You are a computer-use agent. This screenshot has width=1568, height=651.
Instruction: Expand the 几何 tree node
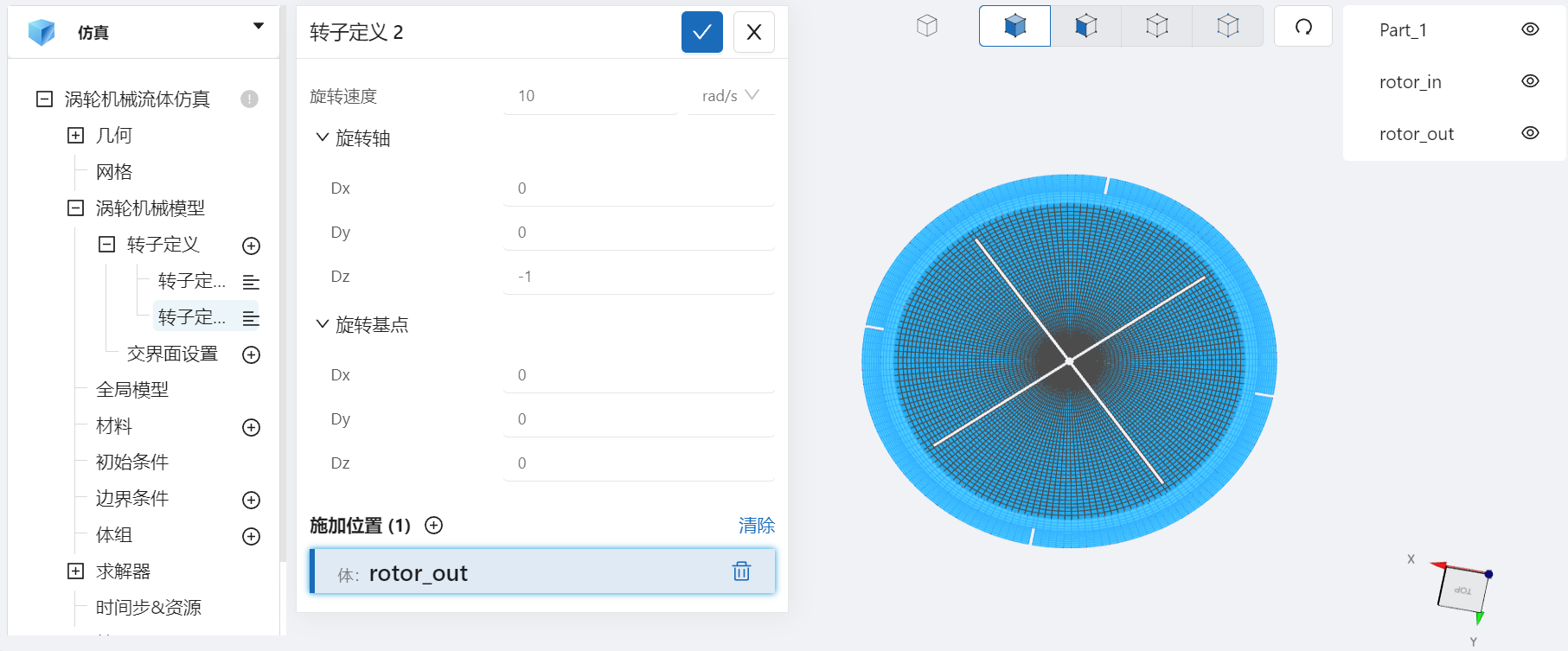coord(76,135)
